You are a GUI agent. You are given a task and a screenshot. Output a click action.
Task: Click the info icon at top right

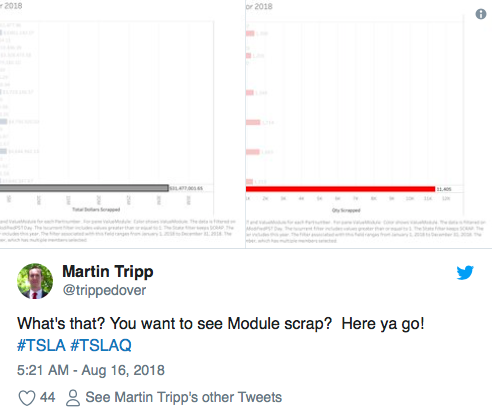tap(480, 14)
